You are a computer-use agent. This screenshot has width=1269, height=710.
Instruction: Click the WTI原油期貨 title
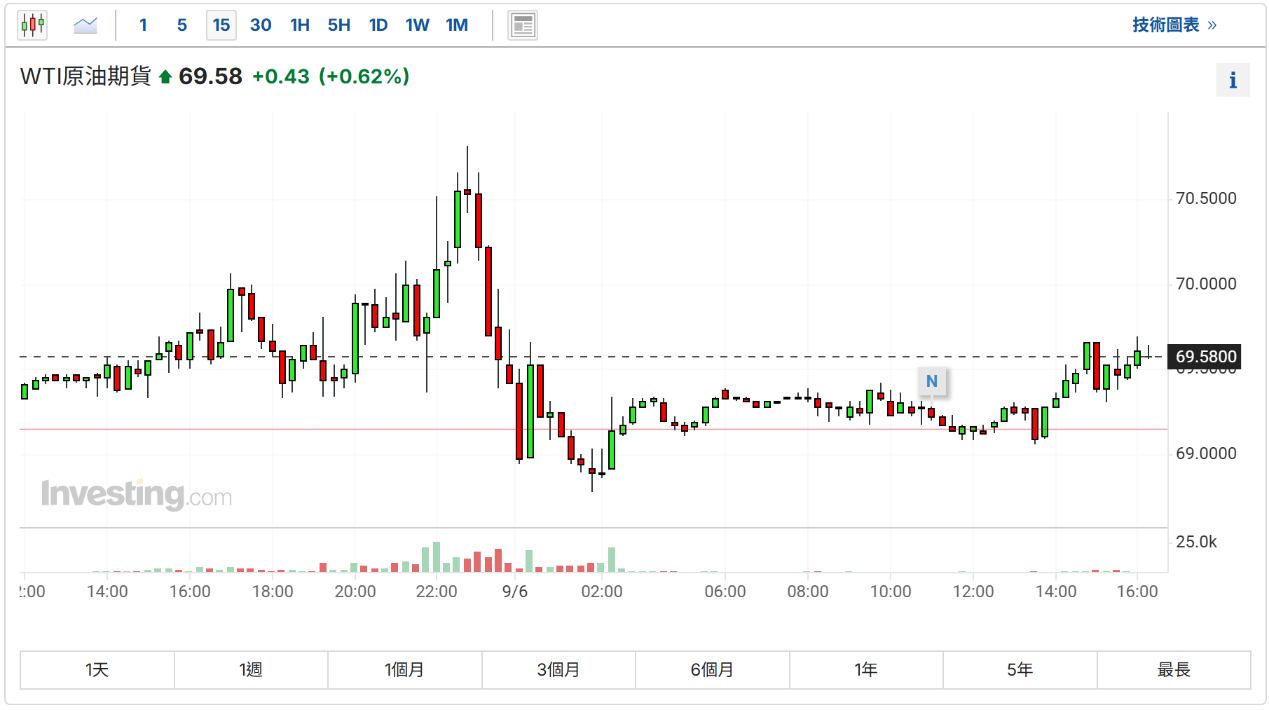[86, 77]
